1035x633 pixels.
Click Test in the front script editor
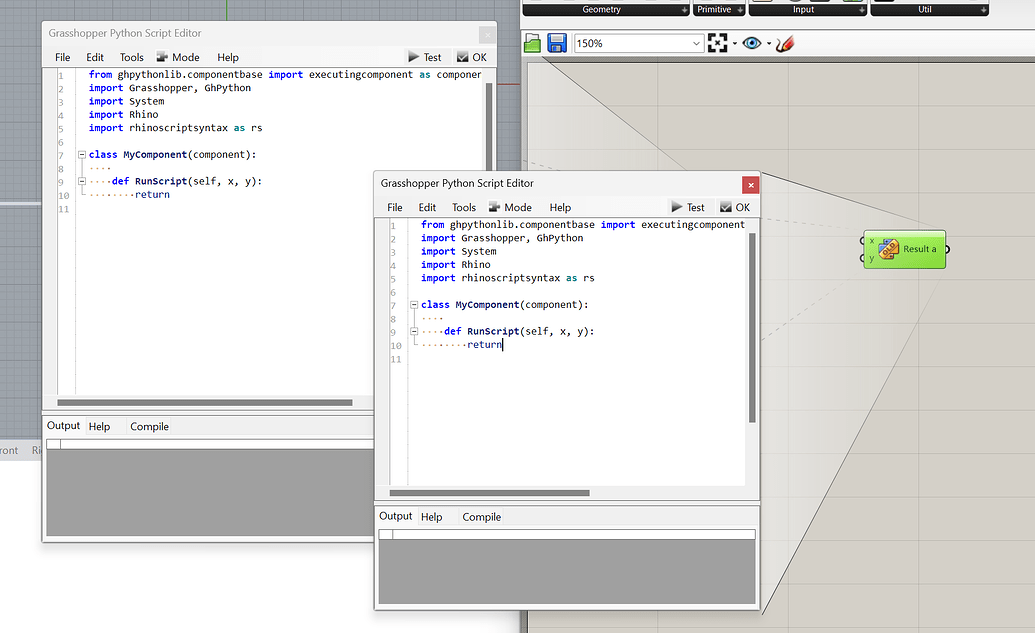687,207
